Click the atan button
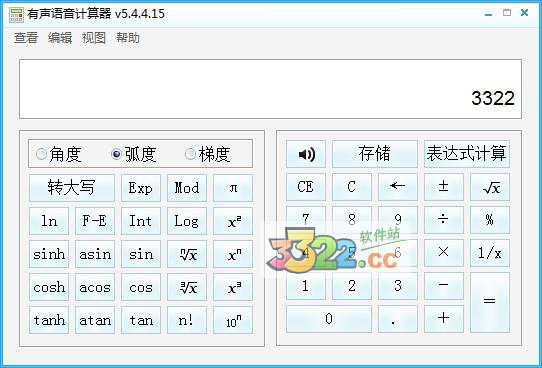This screenshot has height=368, width=542. 95,320
